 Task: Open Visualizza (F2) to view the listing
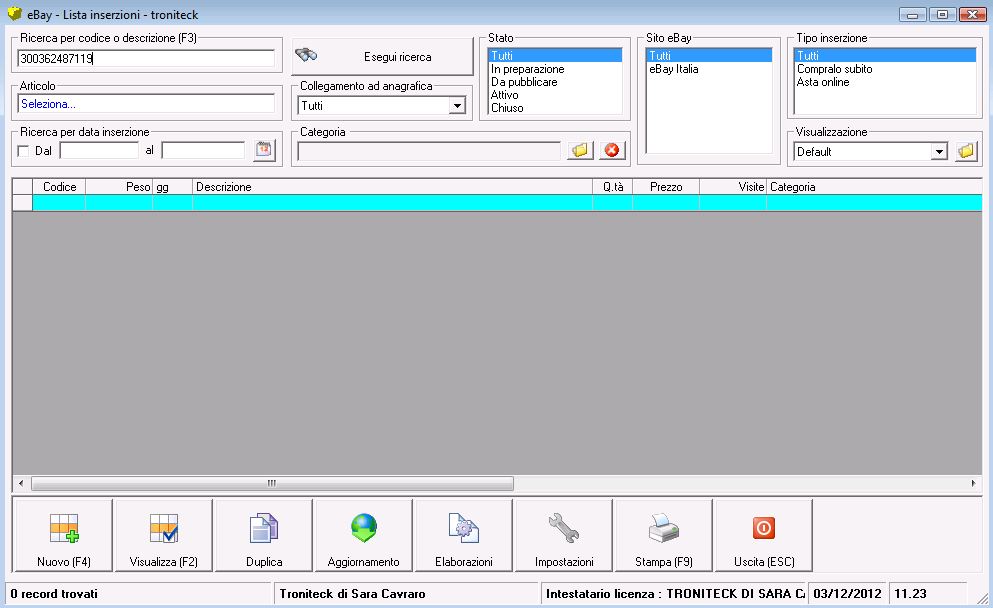point(163,535)
